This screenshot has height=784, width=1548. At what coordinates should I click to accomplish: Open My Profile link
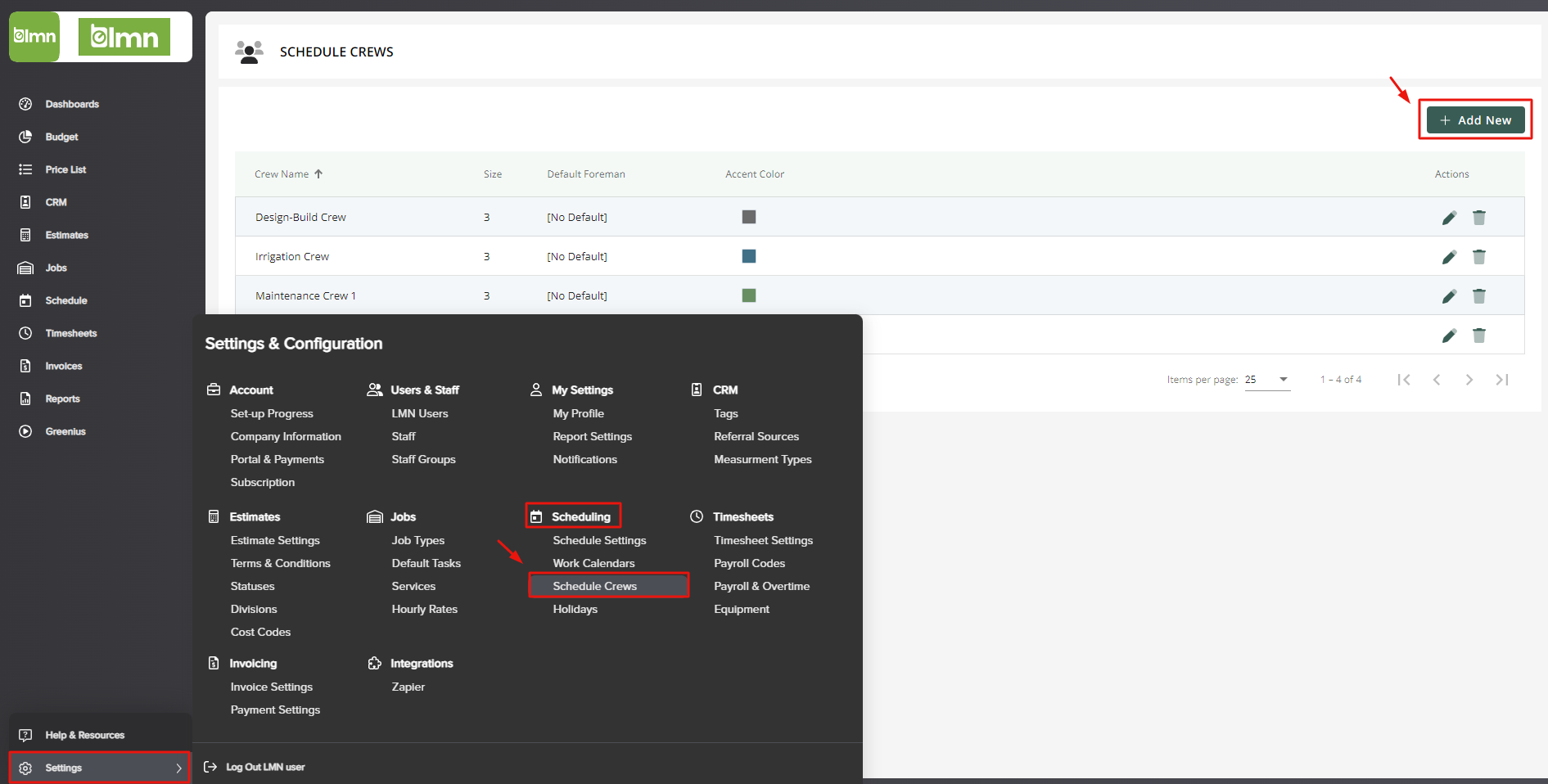[x=578, y=413]
